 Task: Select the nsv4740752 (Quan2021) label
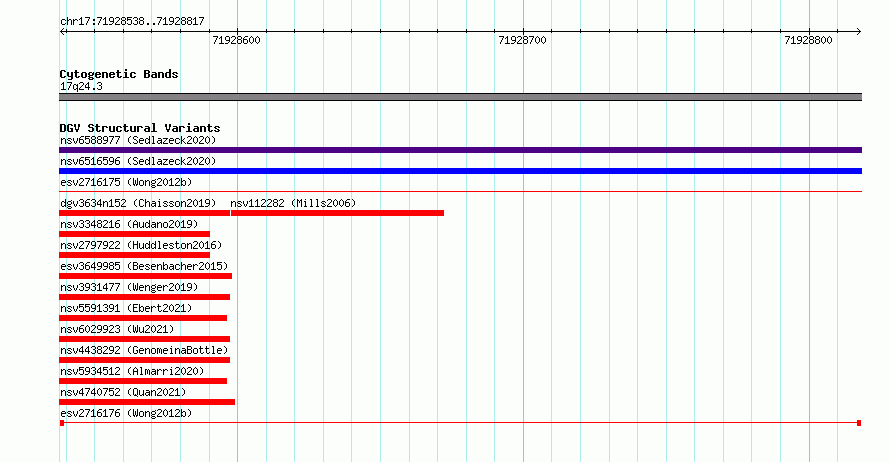[123, 392]
